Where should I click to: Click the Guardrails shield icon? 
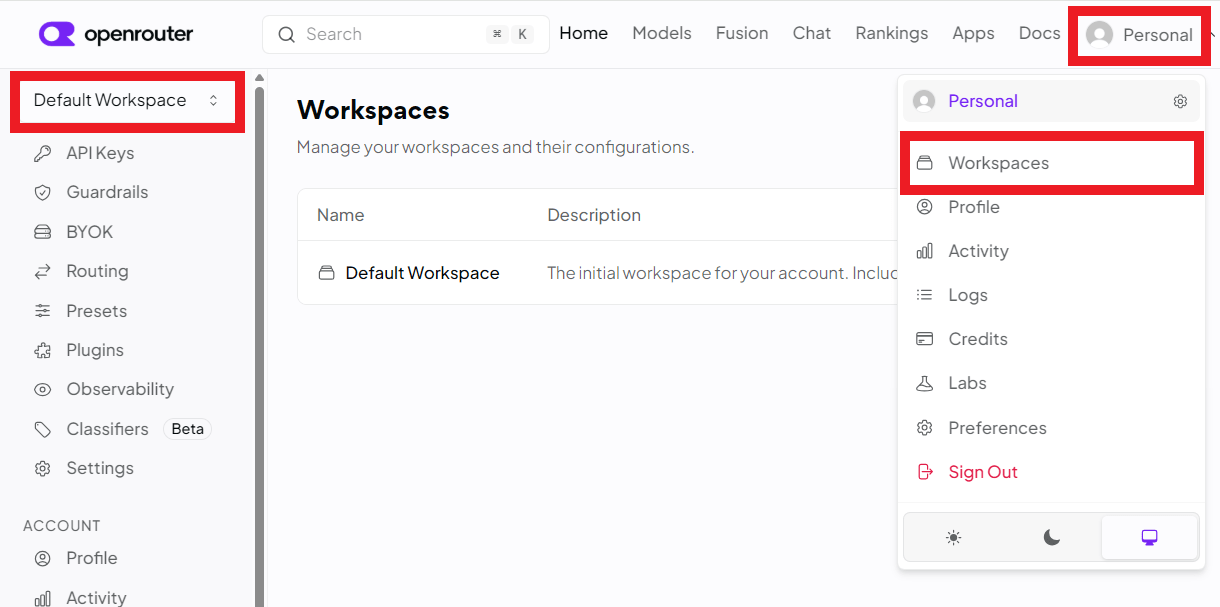(42, 192)
